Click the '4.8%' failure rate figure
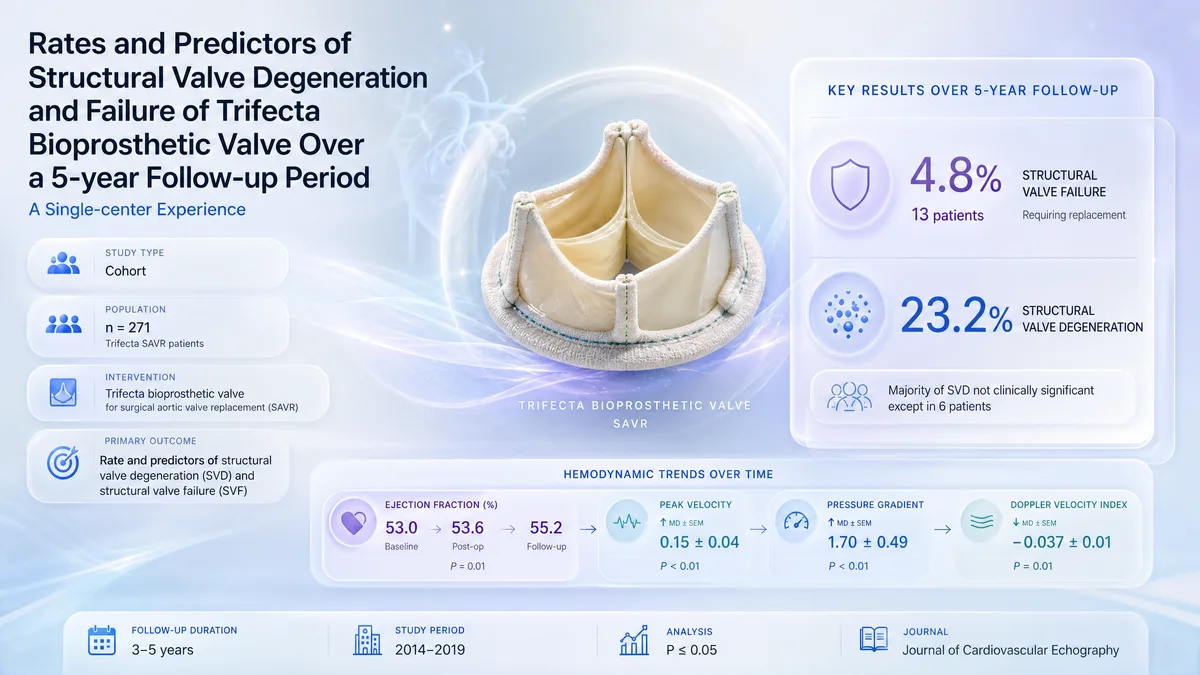 tap(955, 177)
